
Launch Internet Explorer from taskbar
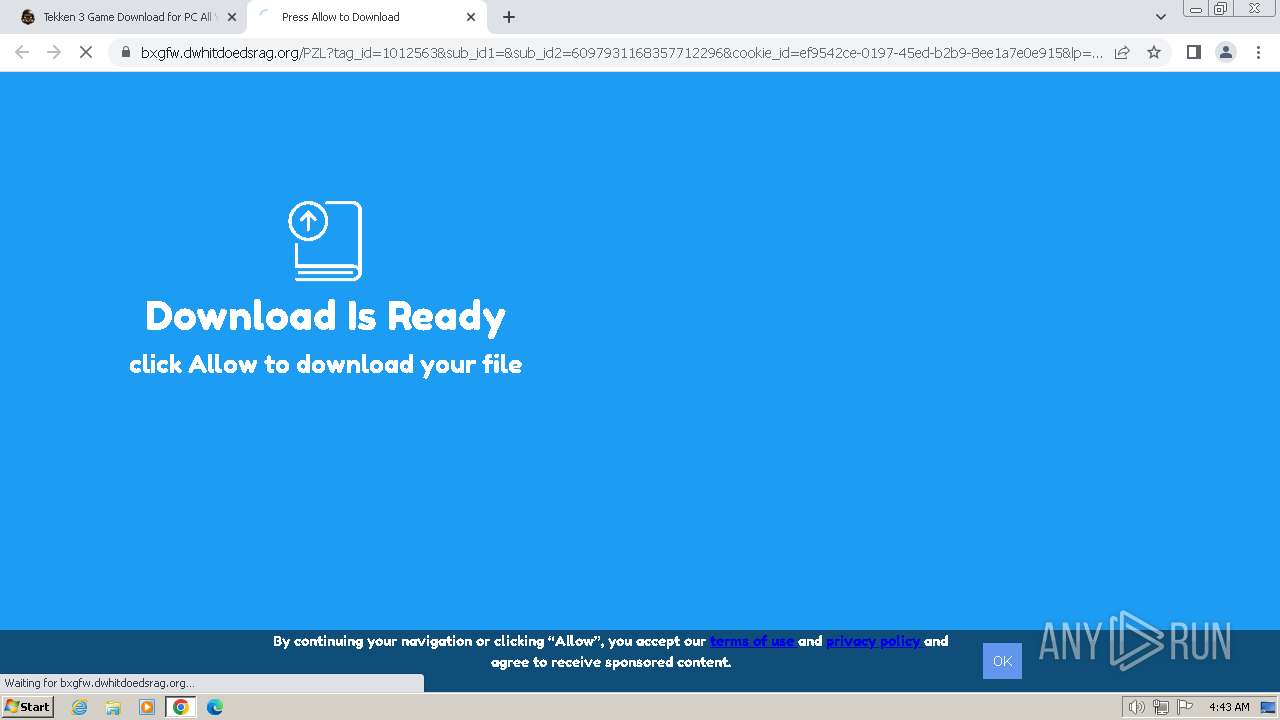click(80, 707)
